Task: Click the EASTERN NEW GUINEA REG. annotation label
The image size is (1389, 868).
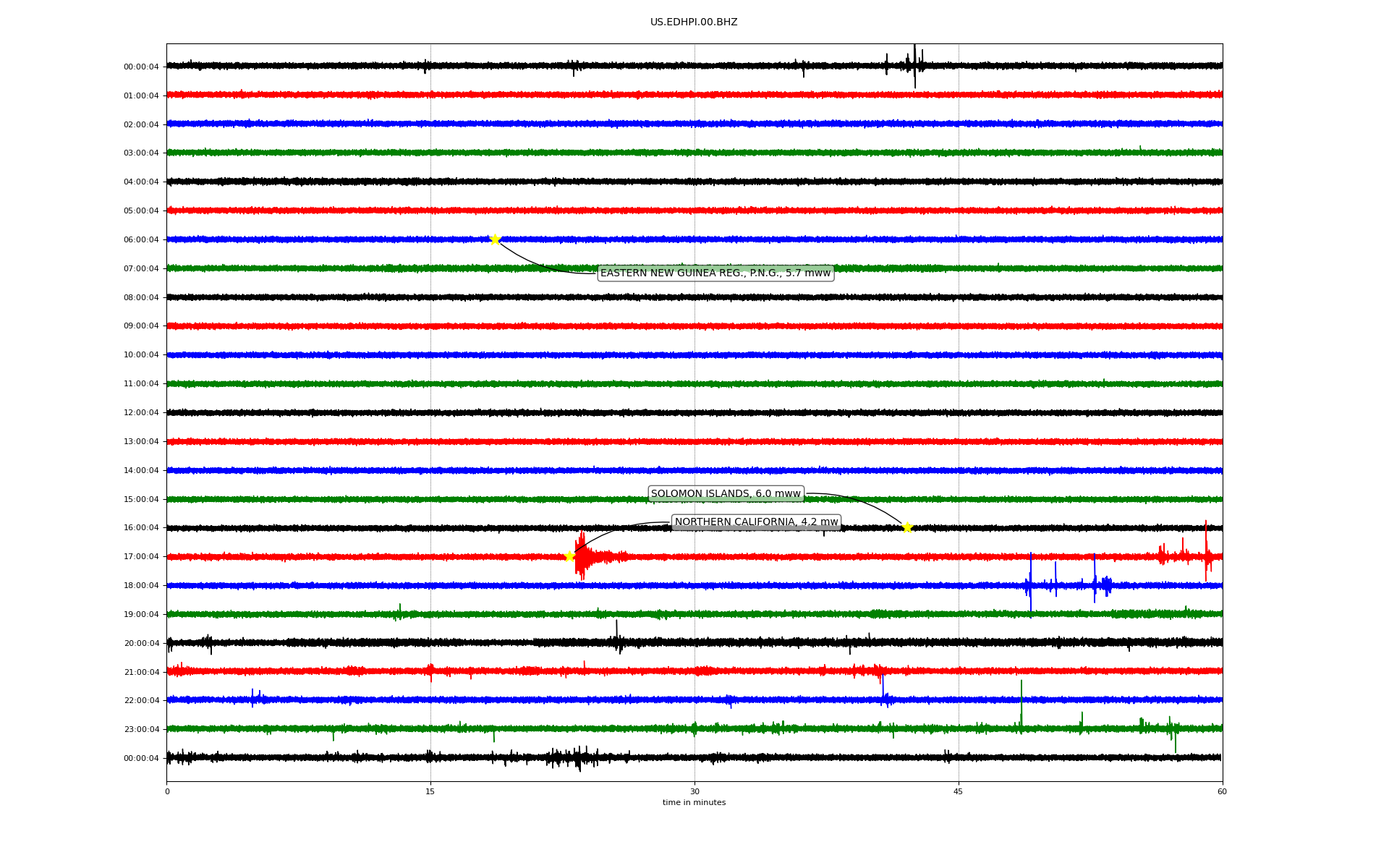Action: click(715, 273)
